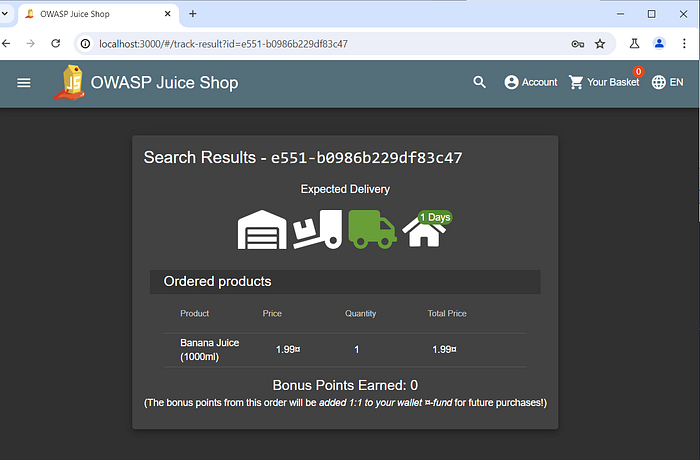Viewport: 700px width, 460px height.
Task: Click the browser forward arrow
Action: click(x=30, y=43)
